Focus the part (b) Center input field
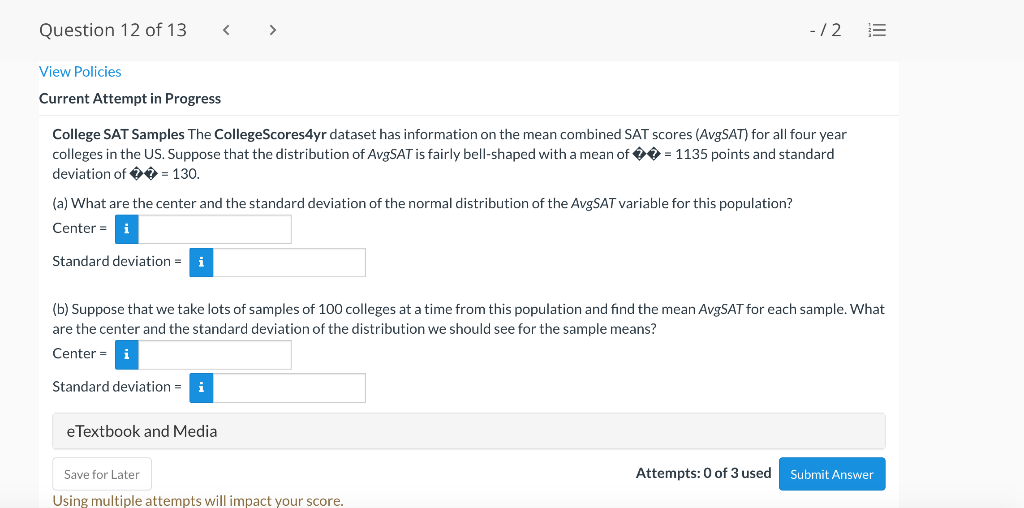Image resolution: width=1024 pixels, height=508 pixels. coord(215,354)
